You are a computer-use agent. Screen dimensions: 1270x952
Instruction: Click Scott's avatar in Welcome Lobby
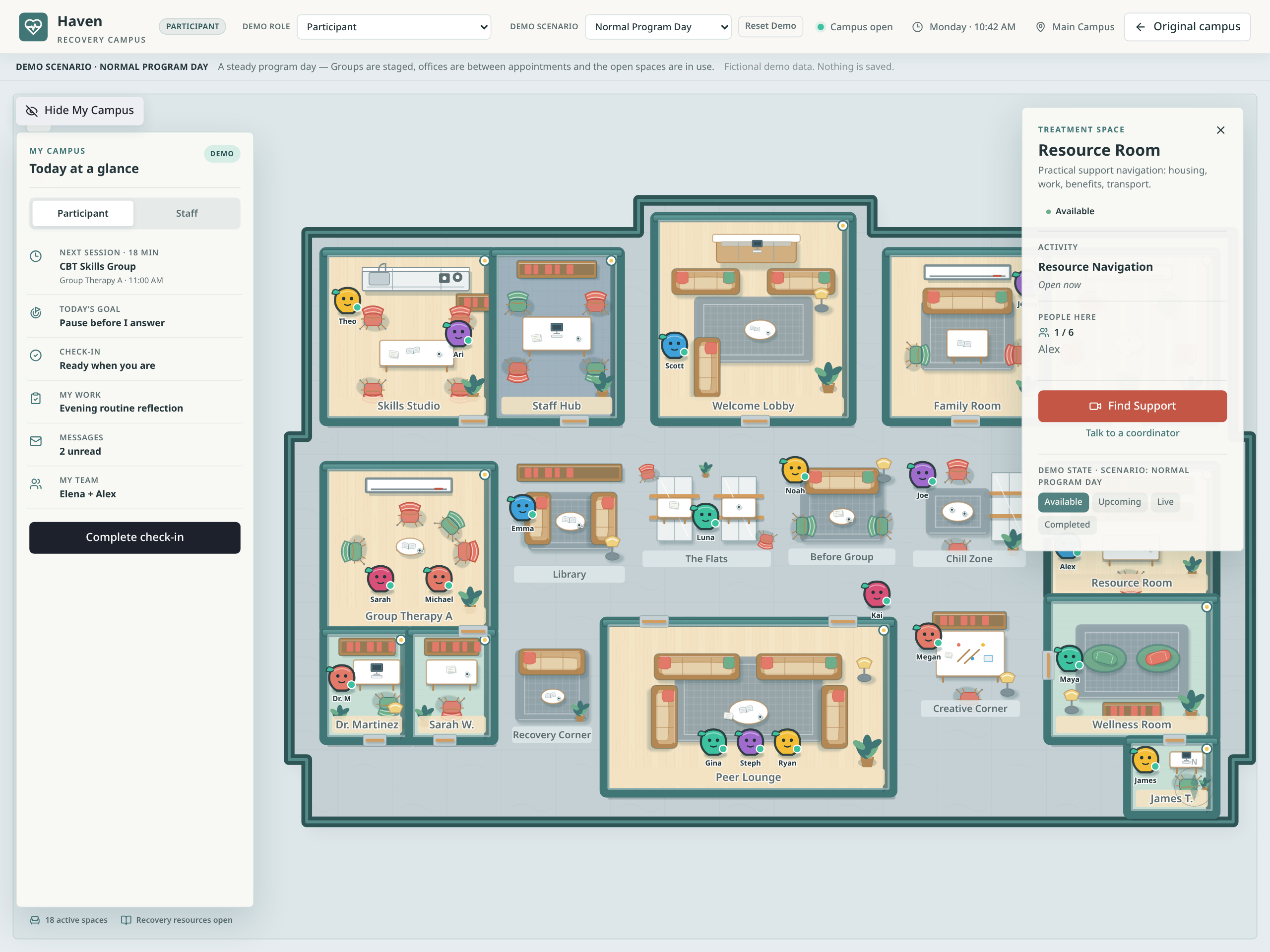674,346
